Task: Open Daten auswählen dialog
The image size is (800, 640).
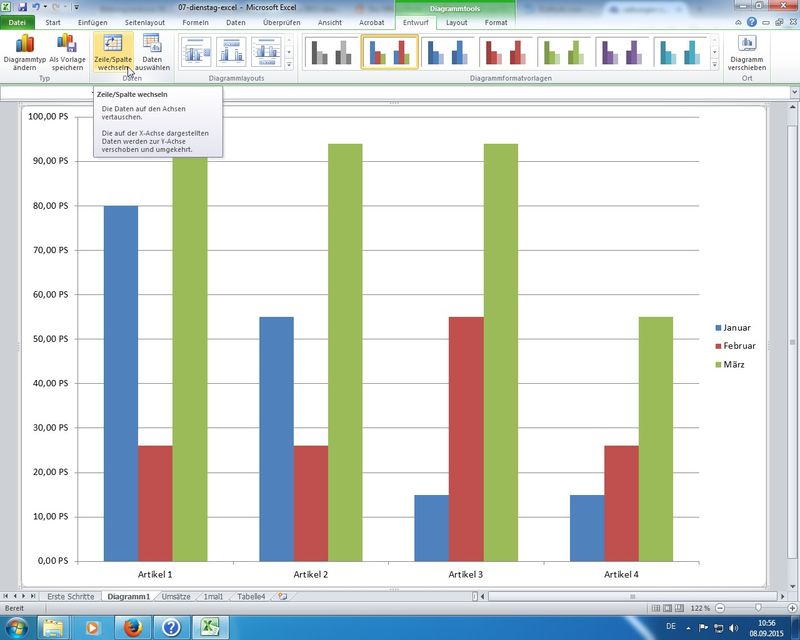Action: (x=152, y=51)
